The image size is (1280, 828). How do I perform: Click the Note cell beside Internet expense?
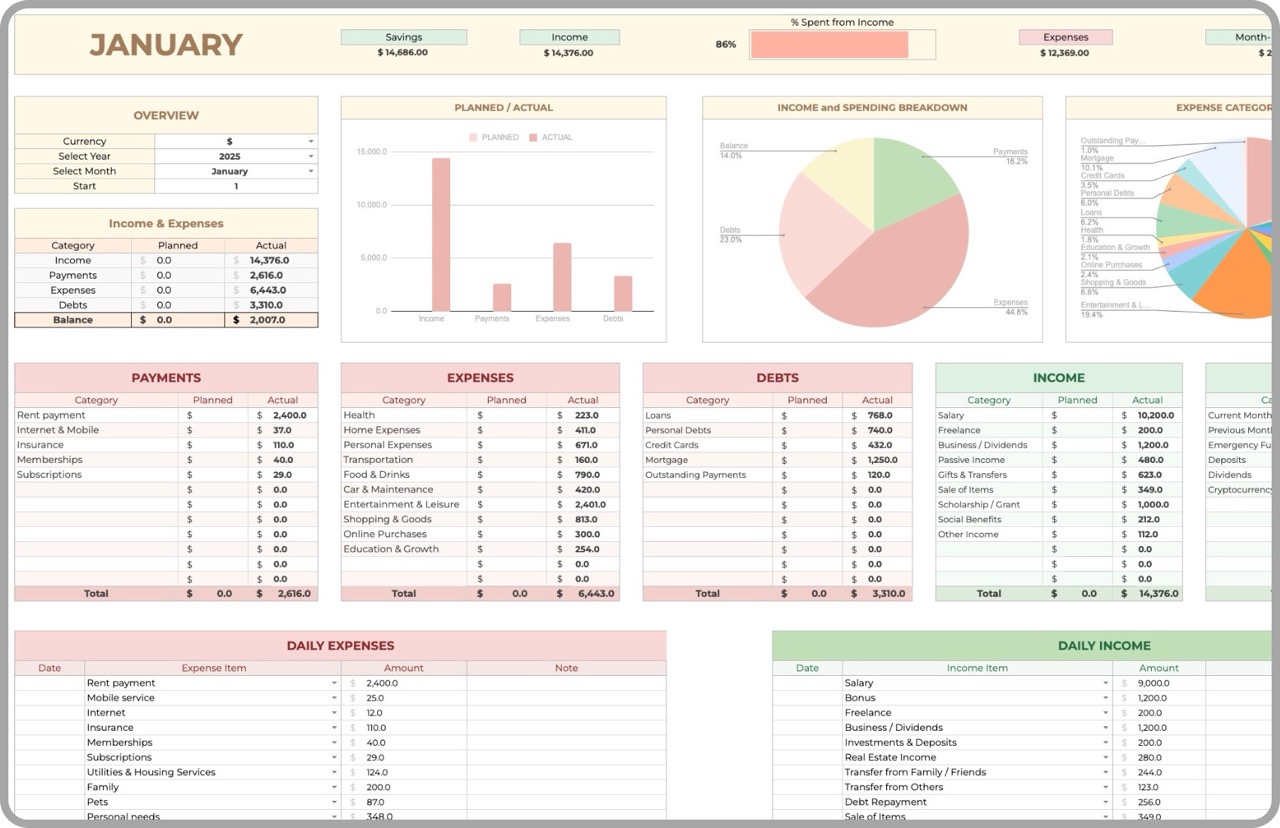point(566,712)
